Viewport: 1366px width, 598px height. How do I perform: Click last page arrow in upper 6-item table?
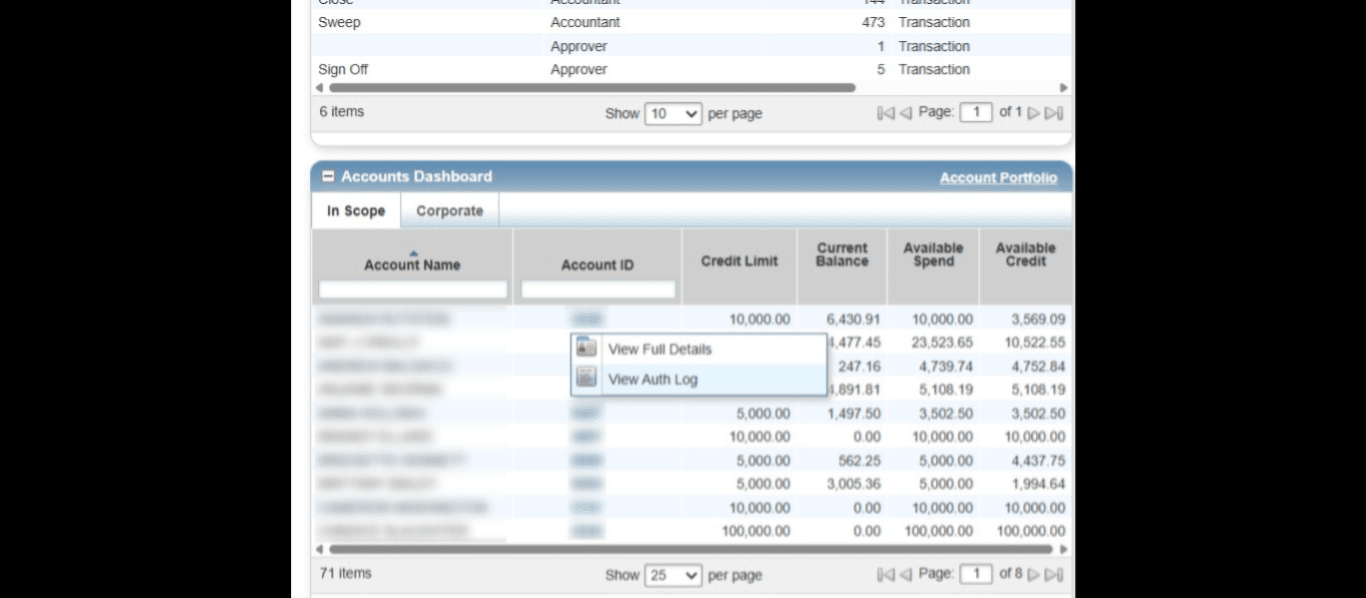point(1054,113)
